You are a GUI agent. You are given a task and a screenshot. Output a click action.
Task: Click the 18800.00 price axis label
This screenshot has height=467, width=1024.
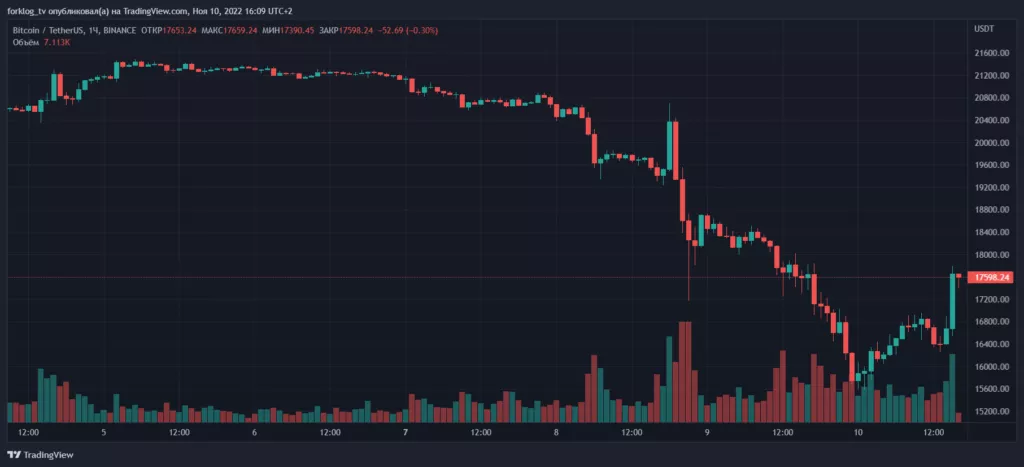coord(990,210)
